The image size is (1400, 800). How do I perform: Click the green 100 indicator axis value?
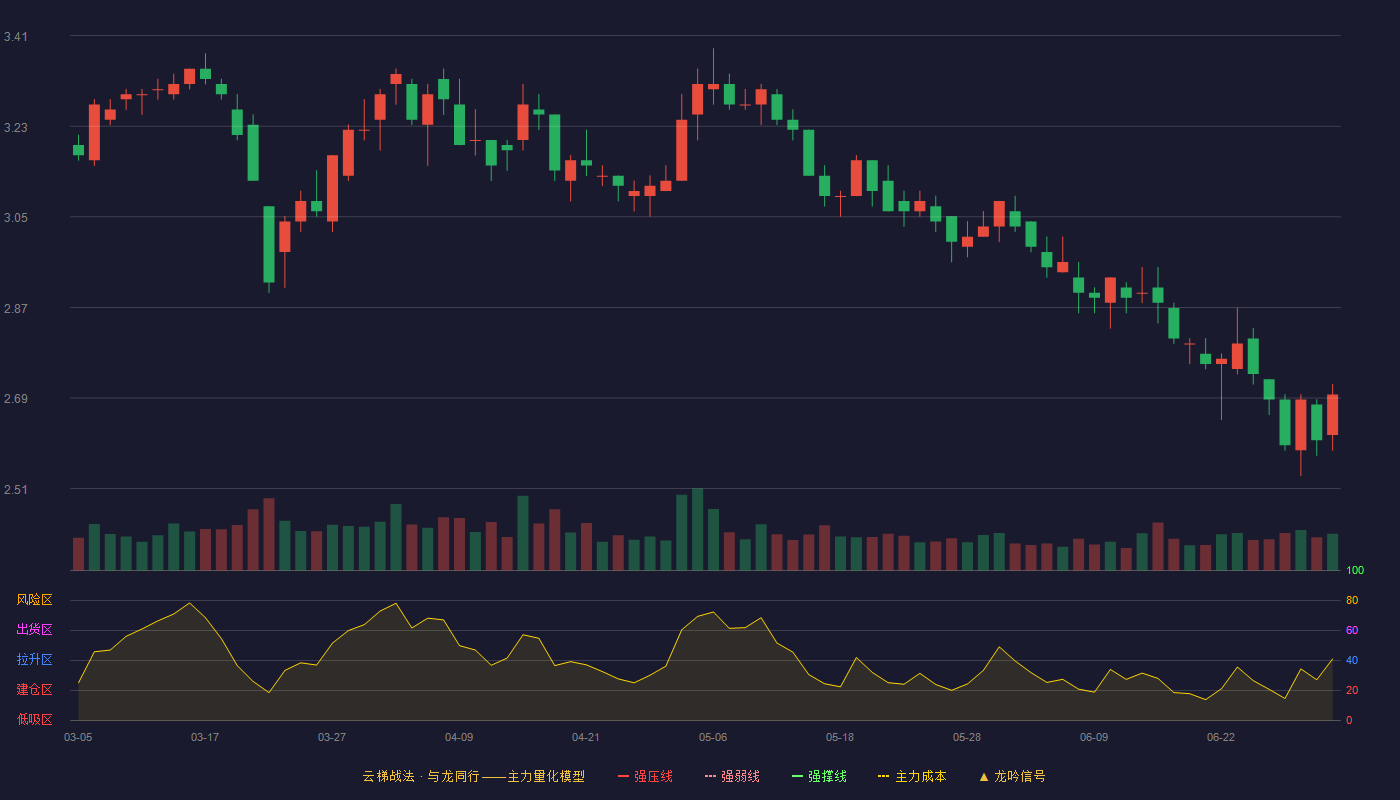pyautogui.click(x=1355, y=570)
